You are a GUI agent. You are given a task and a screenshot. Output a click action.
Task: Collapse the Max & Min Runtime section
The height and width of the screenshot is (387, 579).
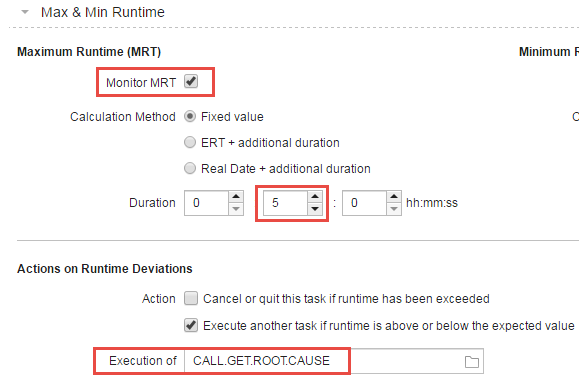[25, 12]
